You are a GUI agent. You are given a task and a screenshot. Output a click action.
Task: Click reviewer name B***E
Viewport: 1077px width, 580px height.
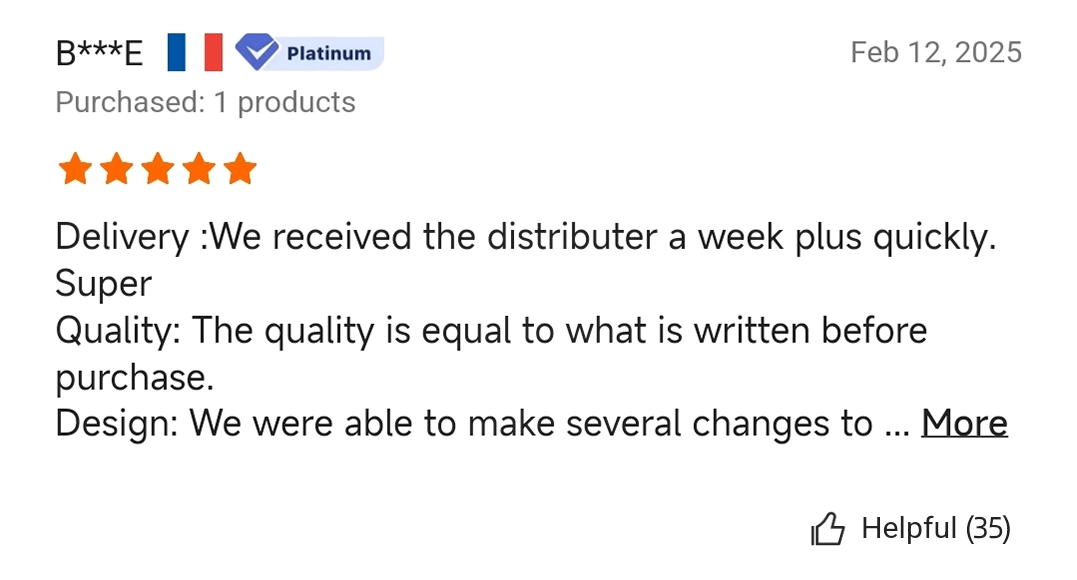(100, 53)
